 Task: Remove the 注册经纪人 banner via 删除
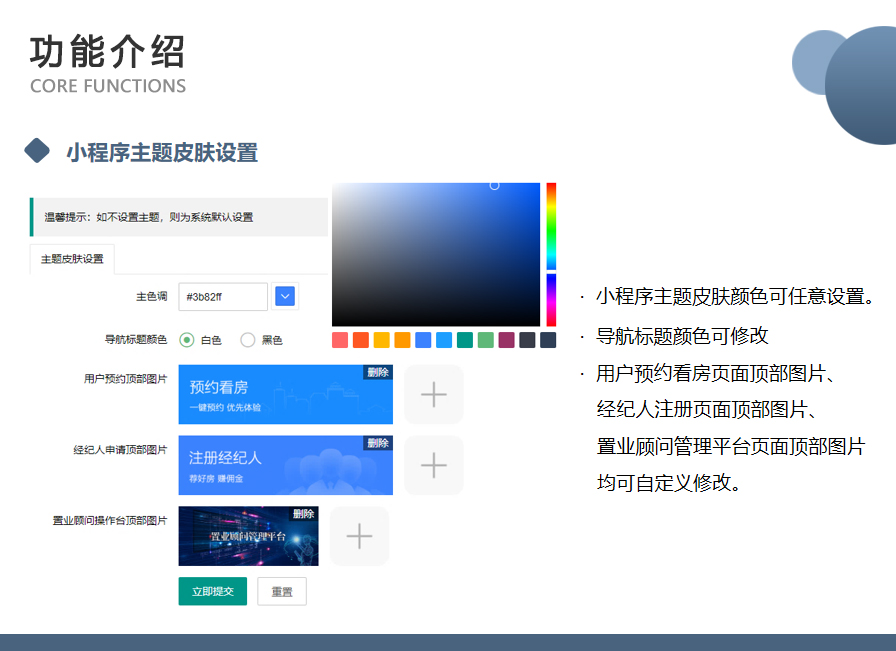377,443
